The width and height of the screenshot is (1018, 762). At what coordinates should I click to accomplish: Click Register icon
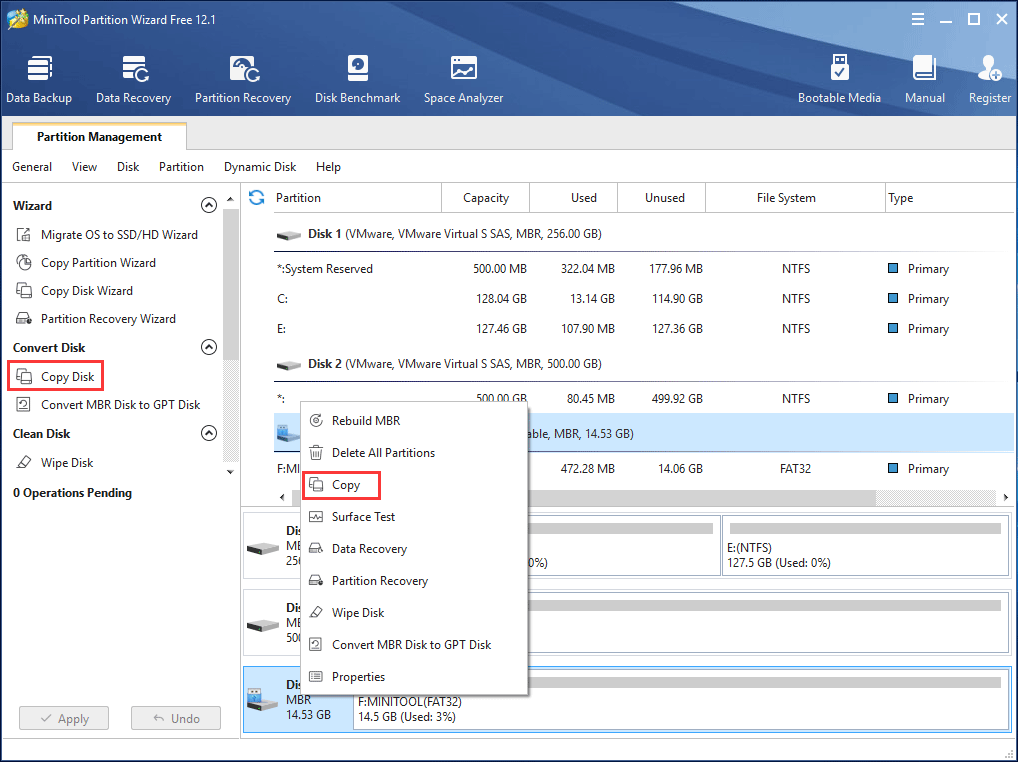(x=989, y=79)
